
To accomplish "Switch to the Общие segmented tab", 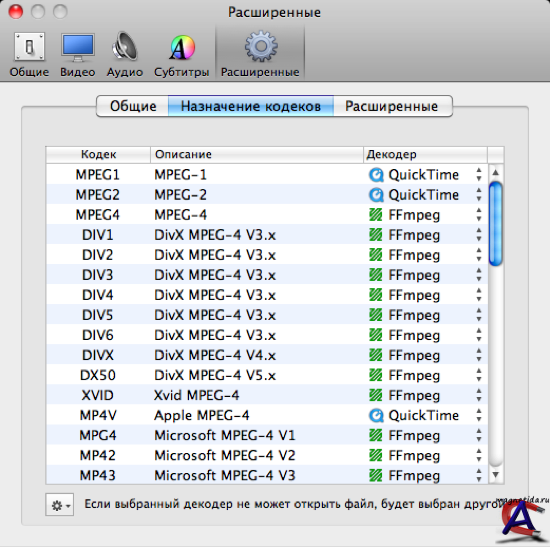I will [133, 106].
